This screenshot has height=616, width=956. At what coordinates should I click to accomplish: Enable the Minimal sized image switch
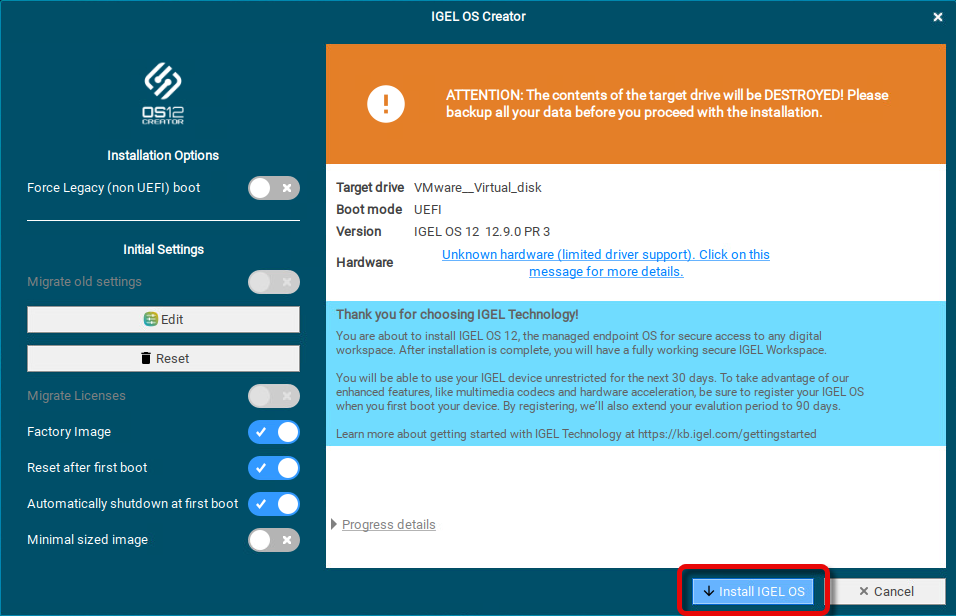point(274,540)
